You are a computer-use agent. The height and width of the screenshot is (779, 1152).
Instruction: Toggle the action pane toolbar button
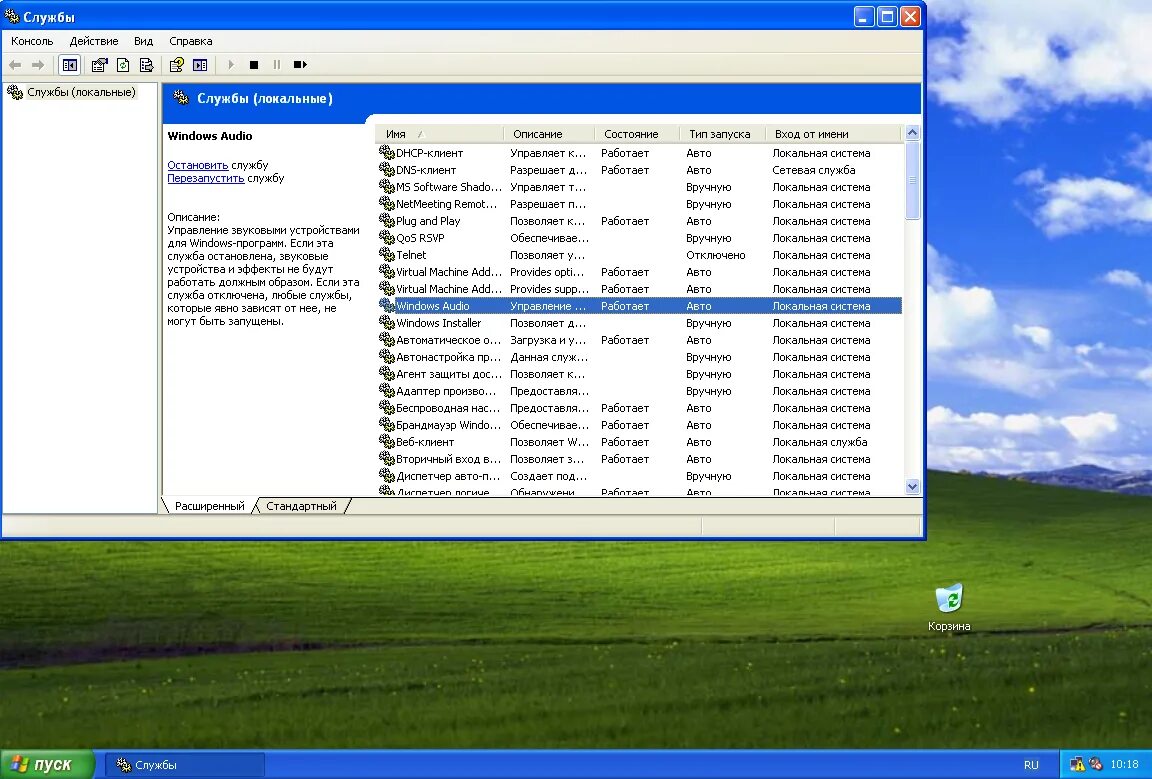(200, 65)
